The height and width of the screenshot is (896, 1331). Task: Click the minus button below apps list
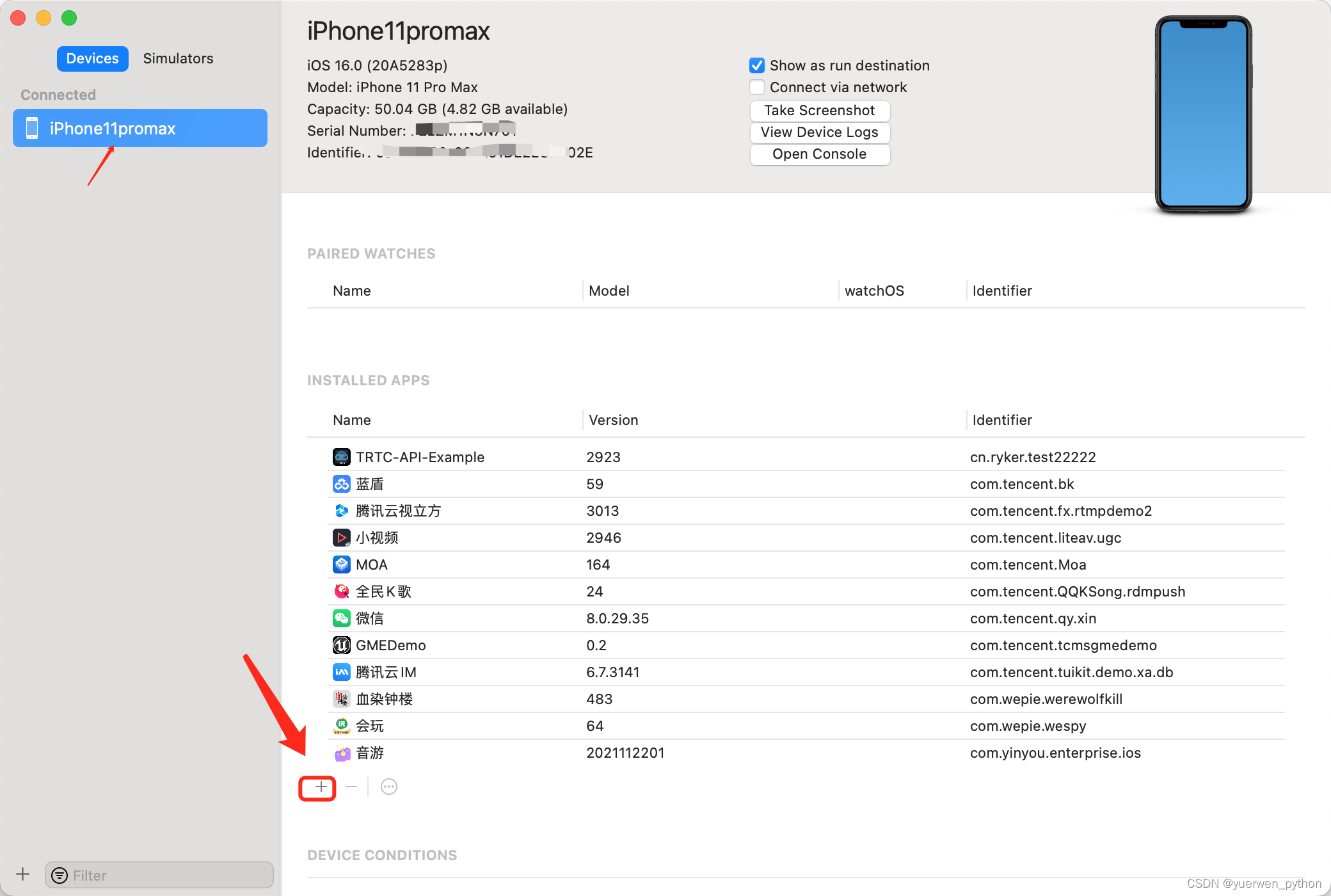click(351, 787)
